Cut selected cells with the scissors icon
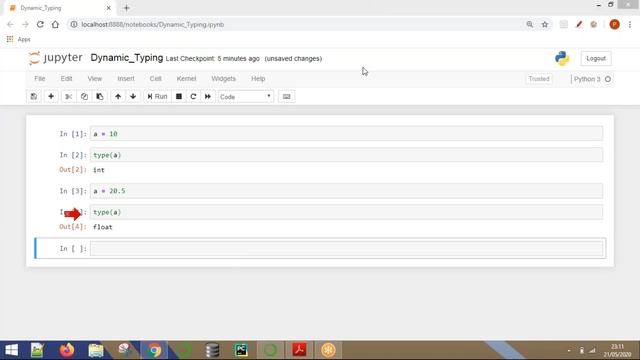 tap(69, 97)
